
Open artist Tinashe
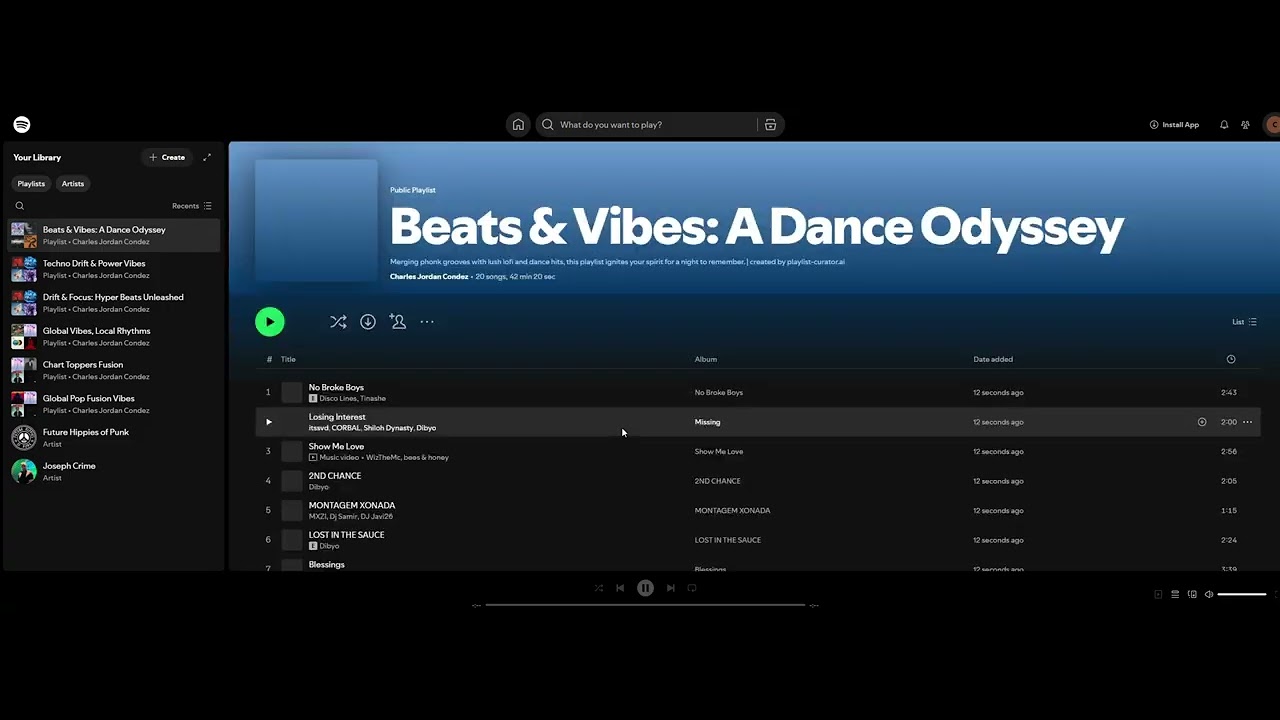click(373, 399)
